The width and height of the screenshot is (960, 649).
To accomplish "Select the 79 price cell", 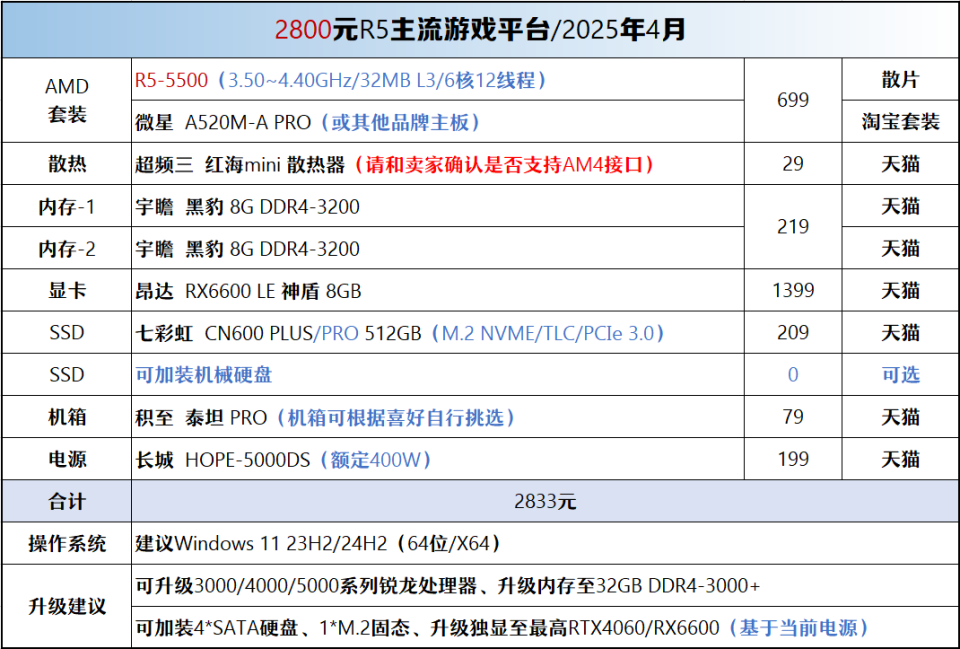I will (x=793, y=417).
